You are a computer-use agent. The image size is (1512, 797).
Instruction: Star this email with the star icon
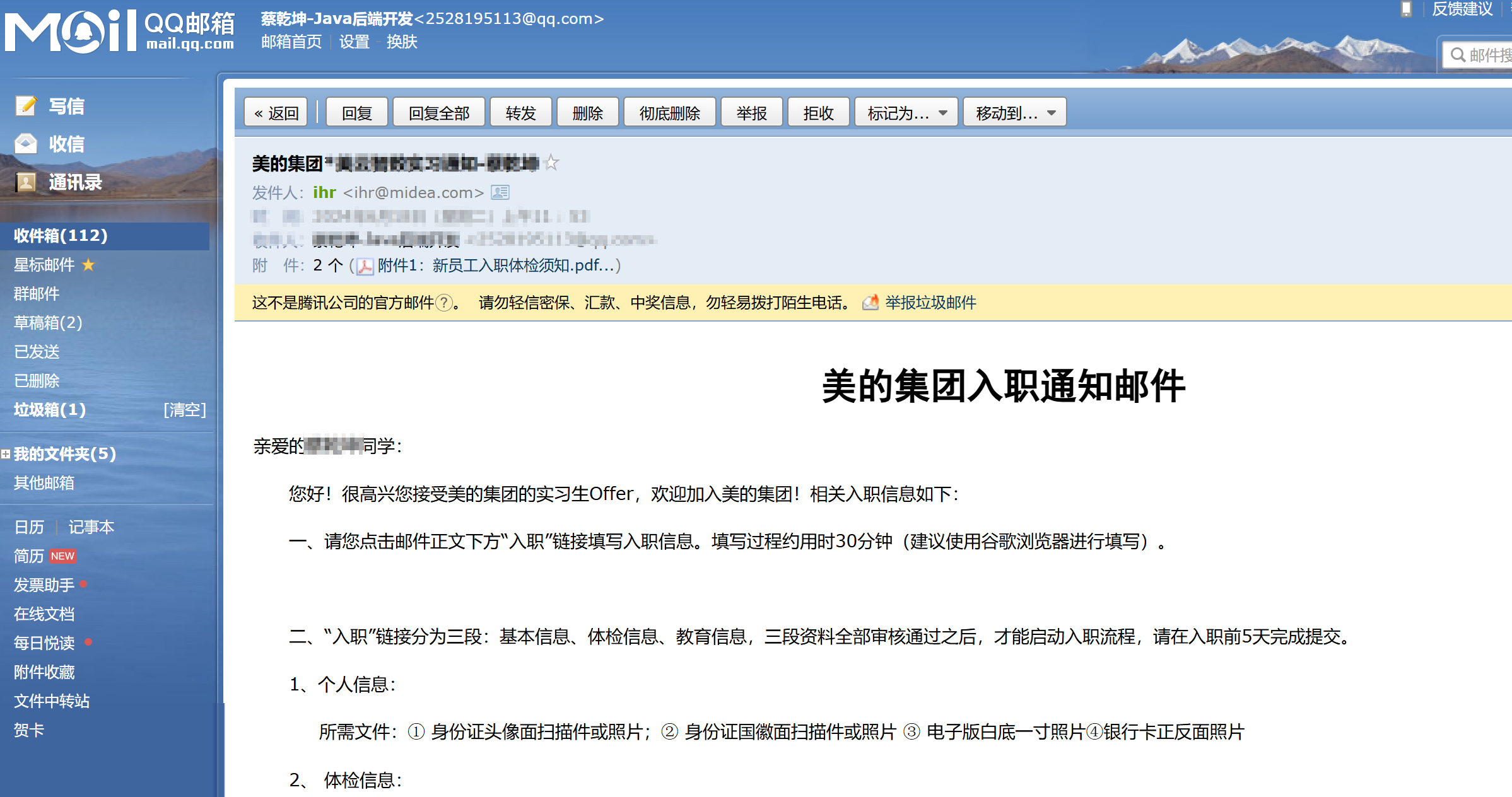tap(552, 163)
